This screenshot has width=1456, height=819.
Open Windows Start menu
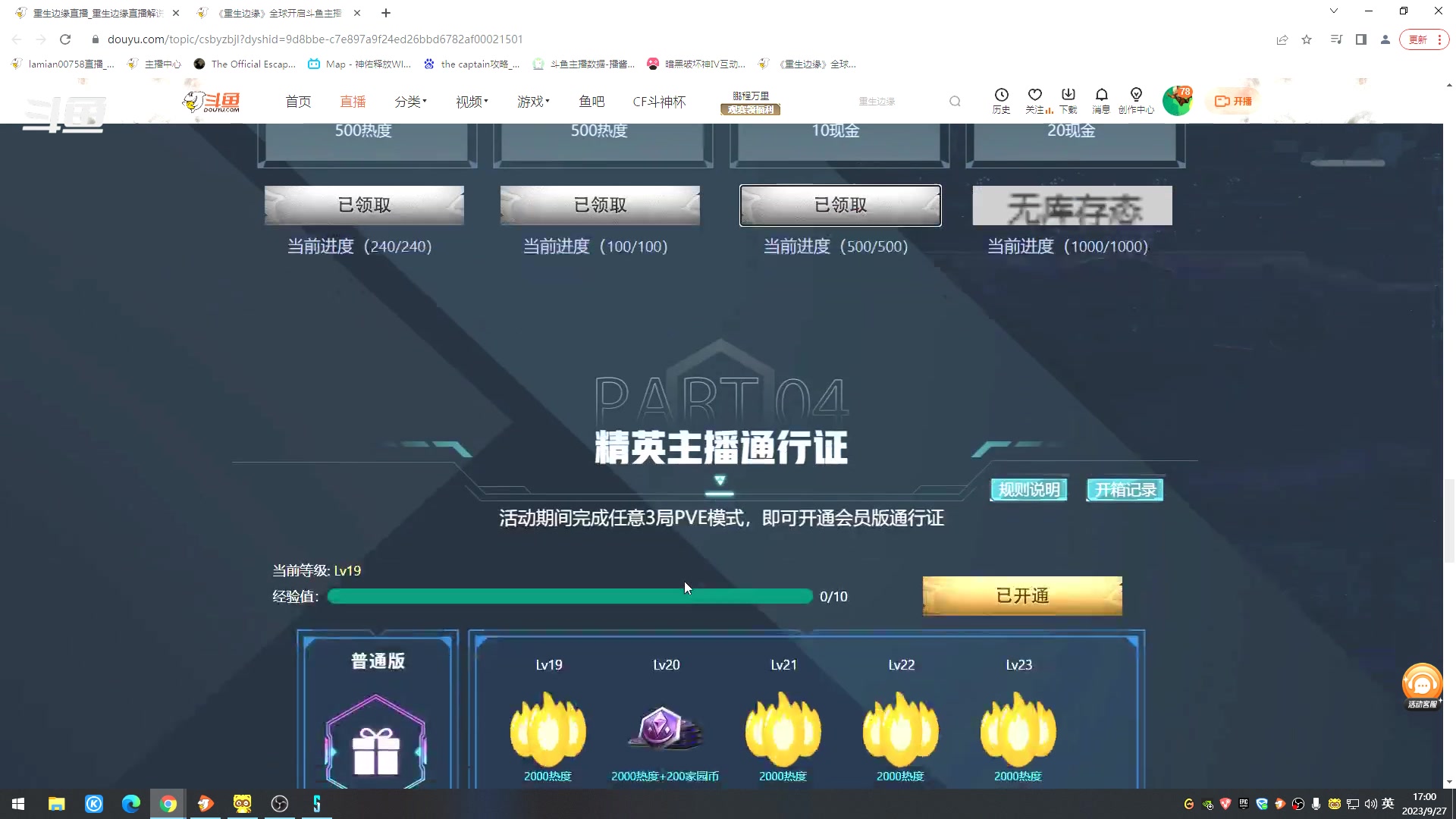click(18, 804)
